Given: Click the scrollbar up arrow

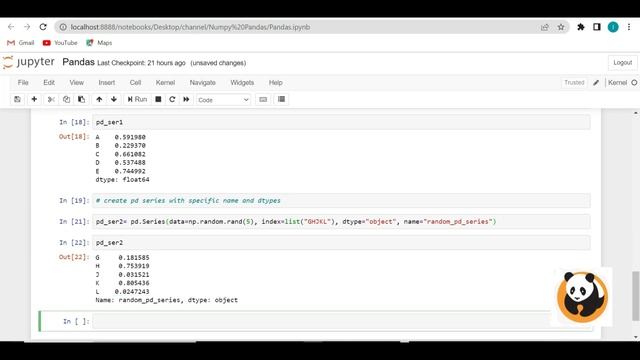Looking at the screenshot, I should pos(636,113).
